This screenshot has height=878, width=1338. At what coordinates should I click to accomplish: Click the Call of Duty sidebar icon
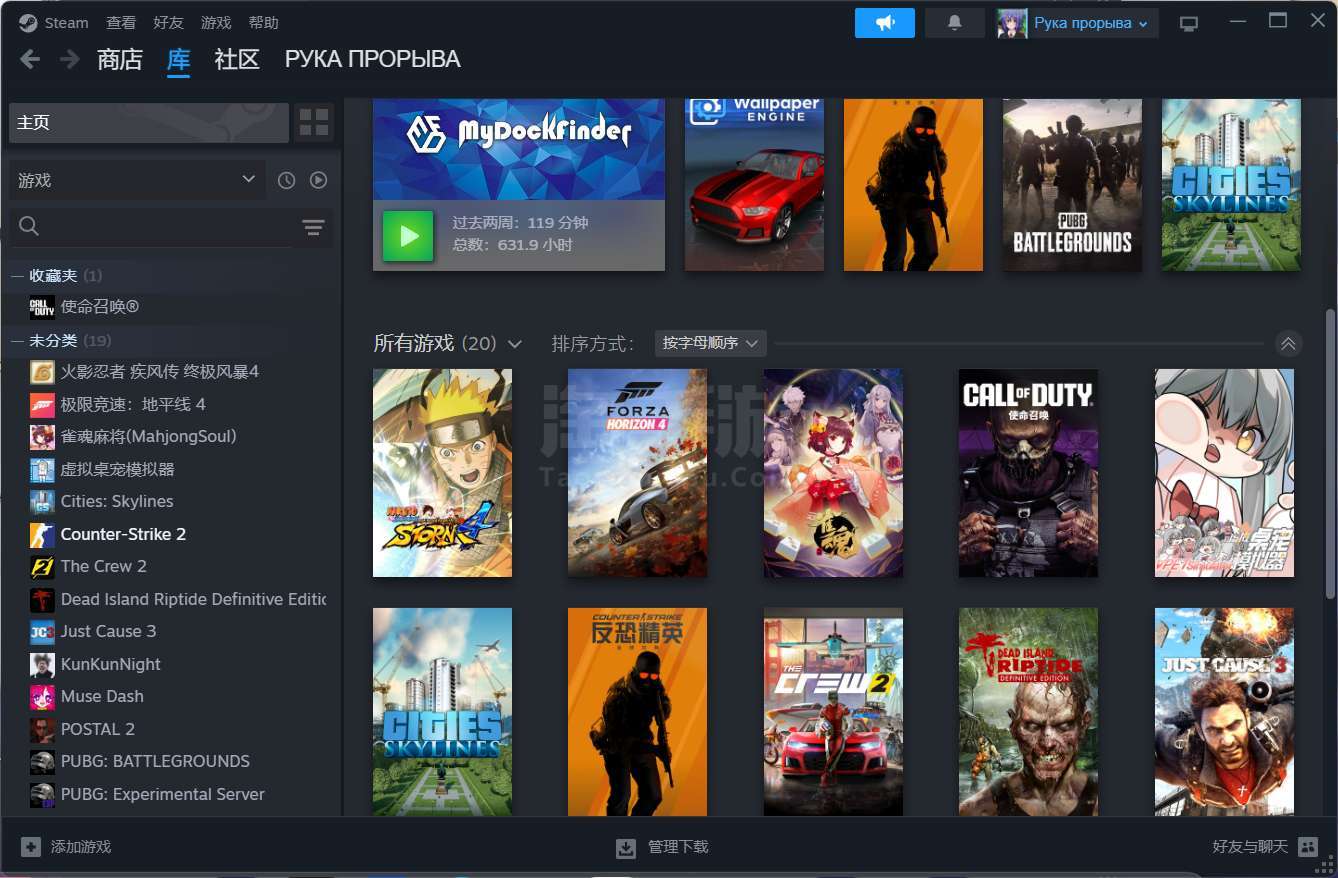coord(42,307)
